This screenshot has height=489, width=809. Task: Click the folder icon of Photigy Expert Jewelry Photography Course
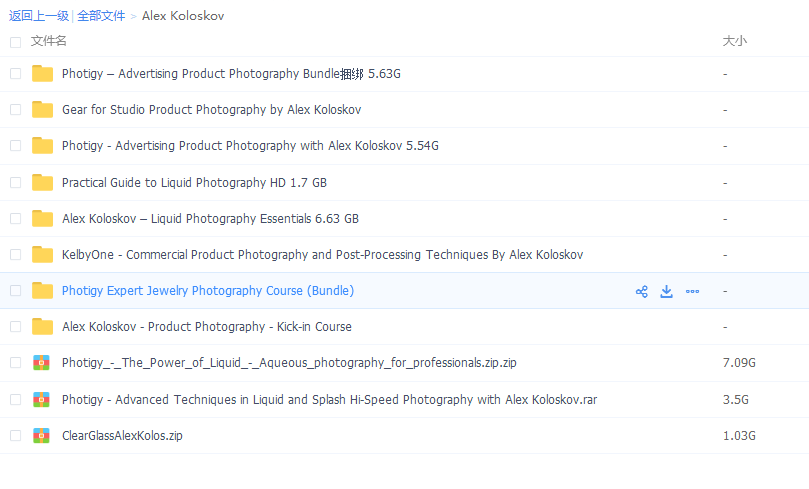click(x=42, y=291)
